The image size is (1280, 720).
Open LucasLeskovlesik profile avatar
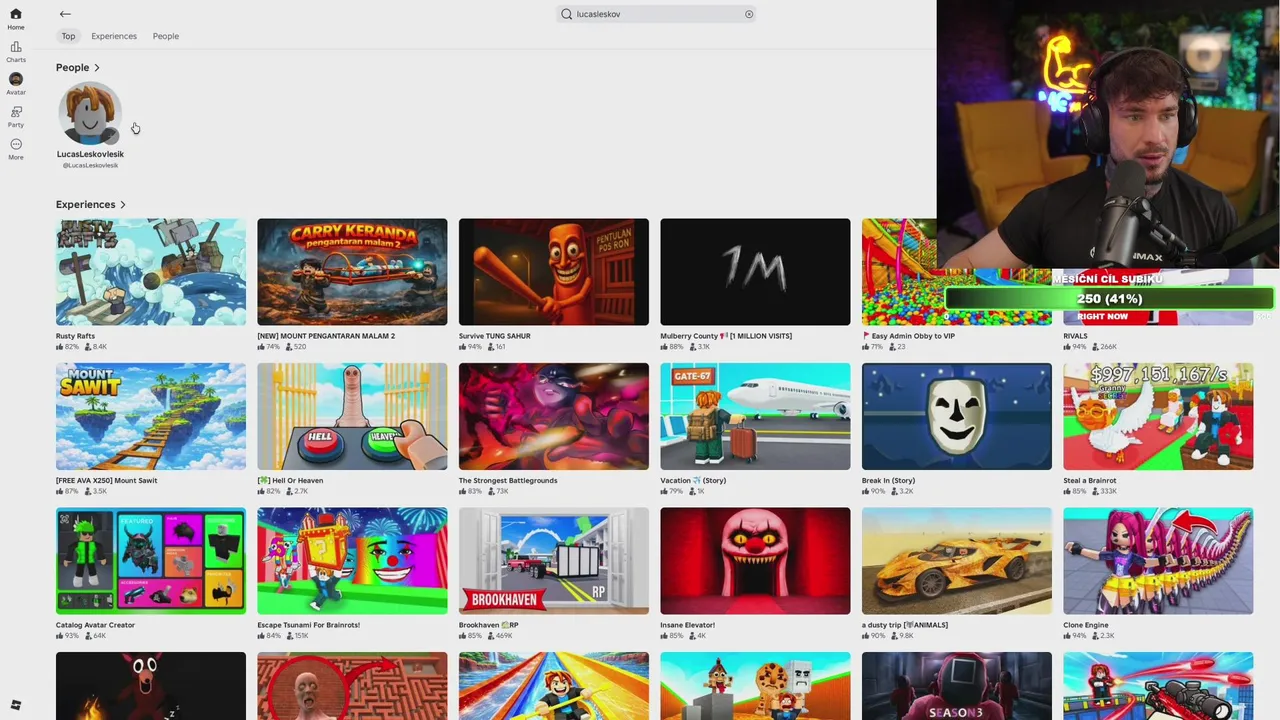click(90, 114)
